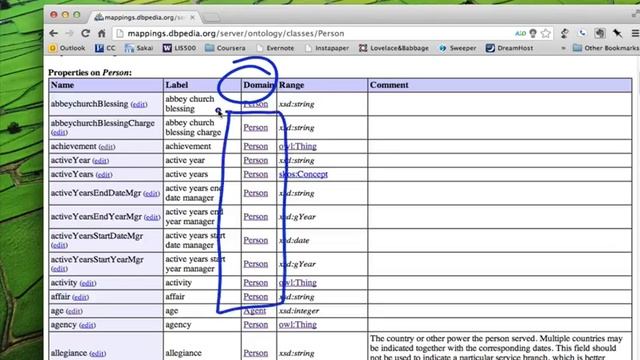Open the CC bookmark

pos(105,48)
